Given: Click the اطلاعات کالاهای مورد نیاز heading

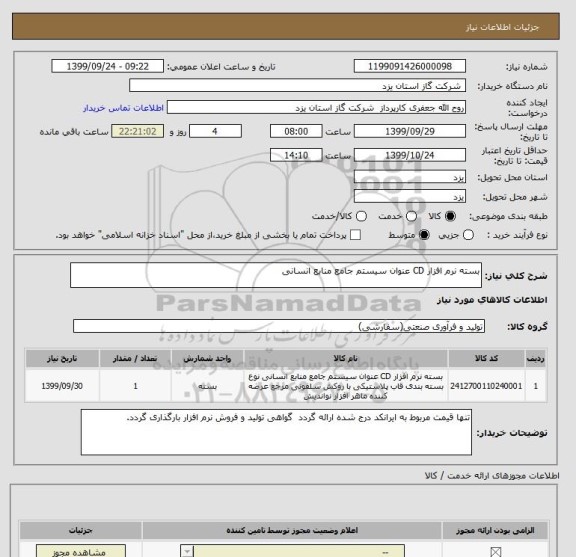Looking at the screenshot, I should coord(492,300).
